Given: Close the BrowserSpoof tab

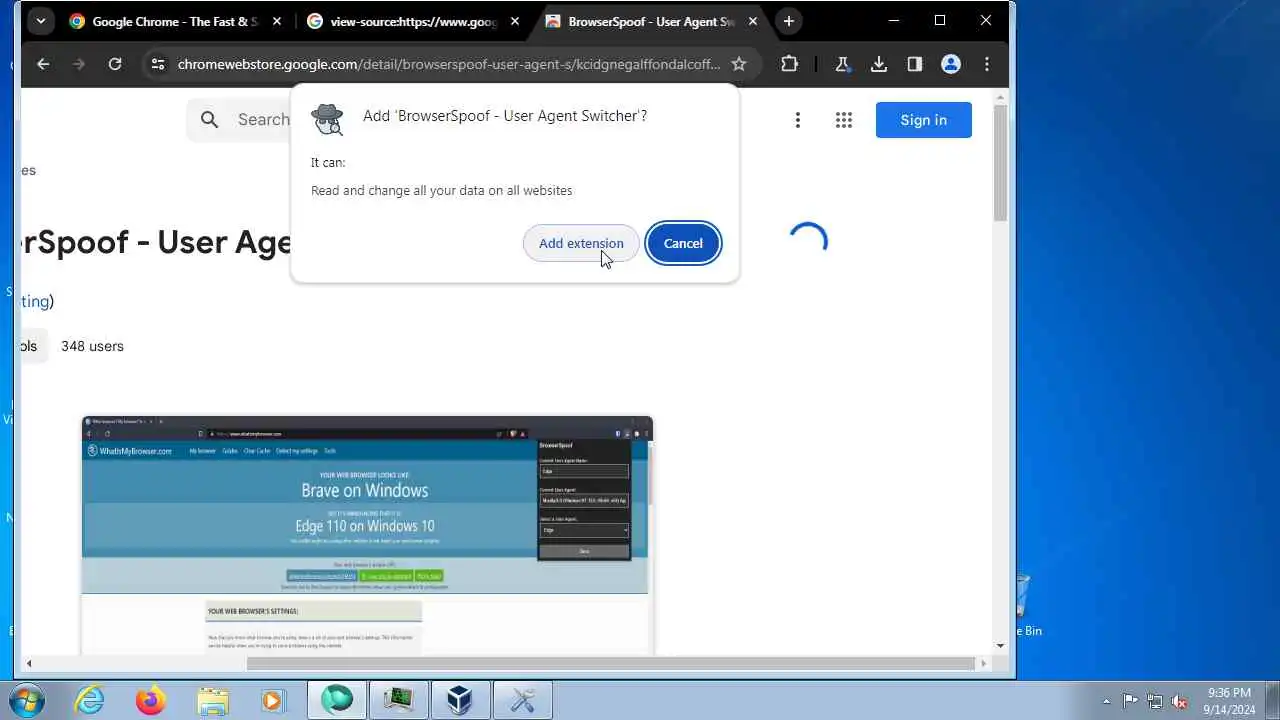Looking at the screenshot, I should [753, 21].
